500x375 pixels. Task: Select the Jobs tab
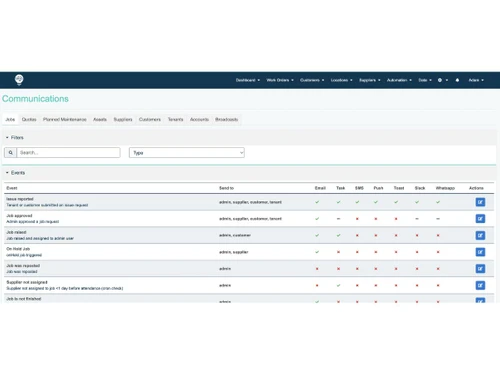[10, 119]
